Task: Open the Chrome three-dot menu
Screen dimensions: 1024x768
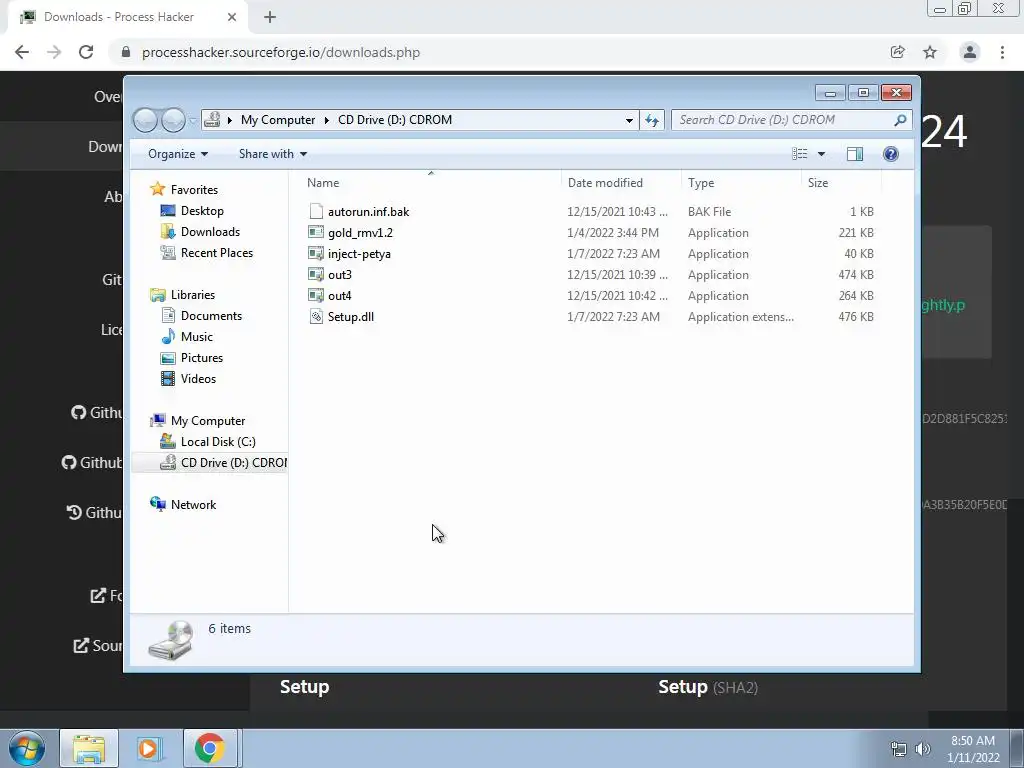Action: [x=1002, y=52]
